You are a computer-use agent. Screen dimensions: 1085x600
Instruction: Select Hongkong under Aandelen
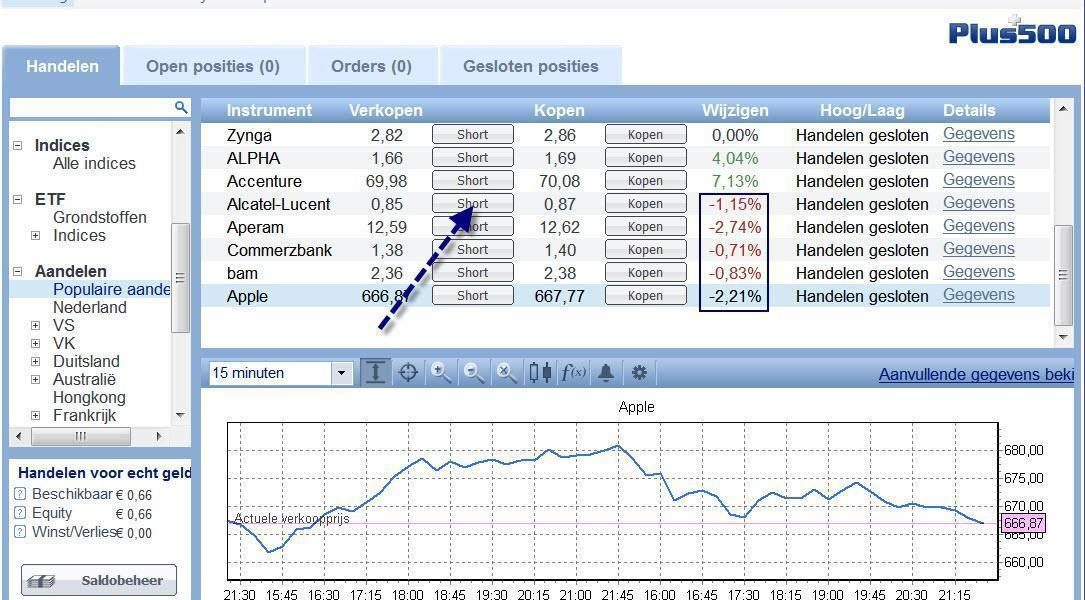89,397
